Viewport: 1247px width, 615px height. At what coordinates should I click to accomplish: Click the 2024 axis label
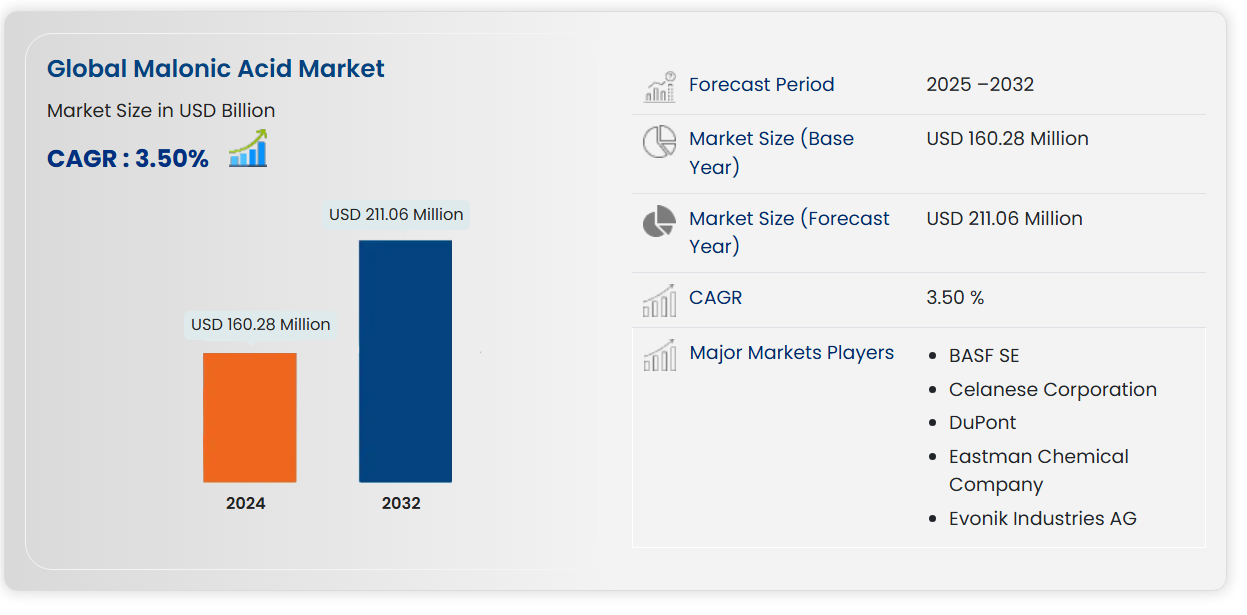[246, 503]
